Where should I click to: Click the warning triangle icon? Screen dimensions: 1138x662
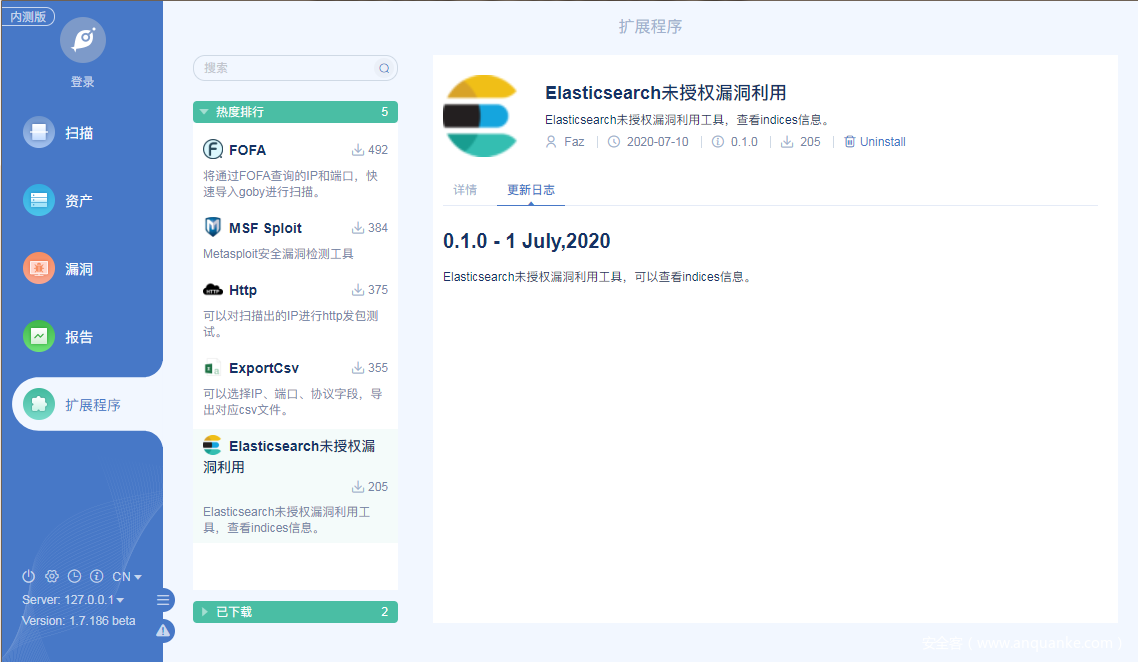tap(163, 631)
